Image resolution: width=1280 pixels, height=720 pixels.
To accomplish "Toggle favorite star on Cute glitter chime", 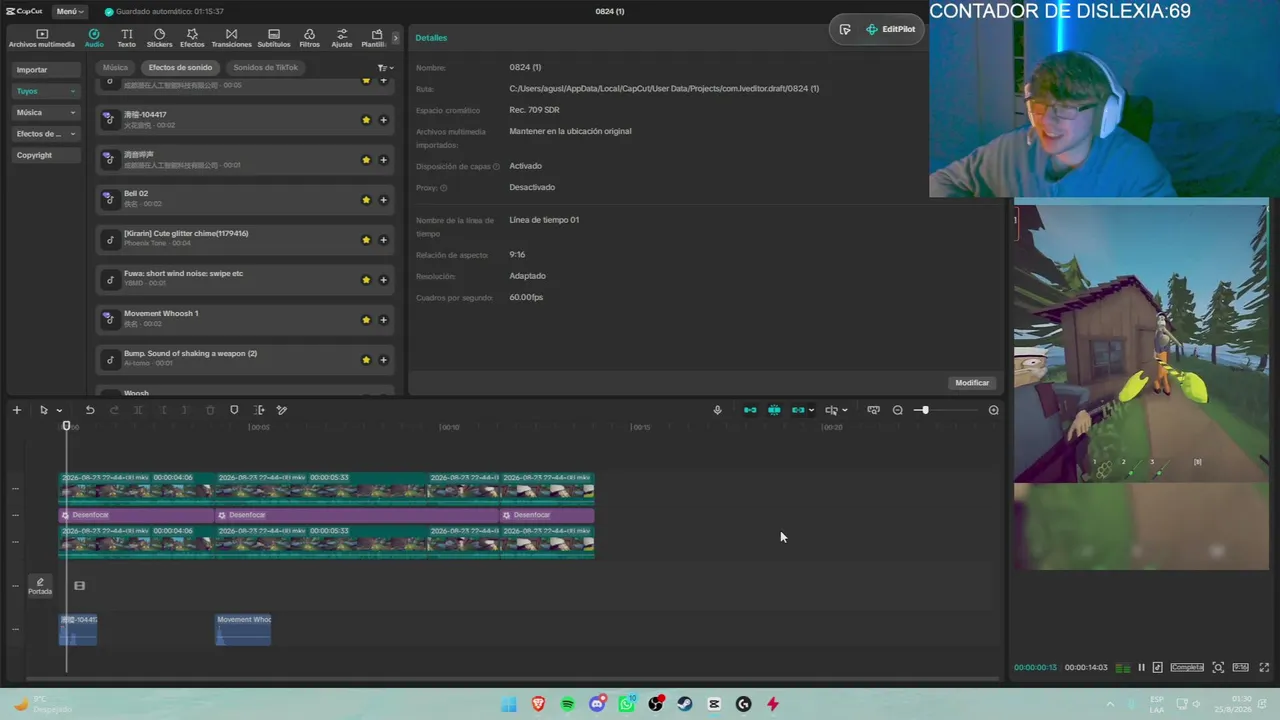I will 366,240.
